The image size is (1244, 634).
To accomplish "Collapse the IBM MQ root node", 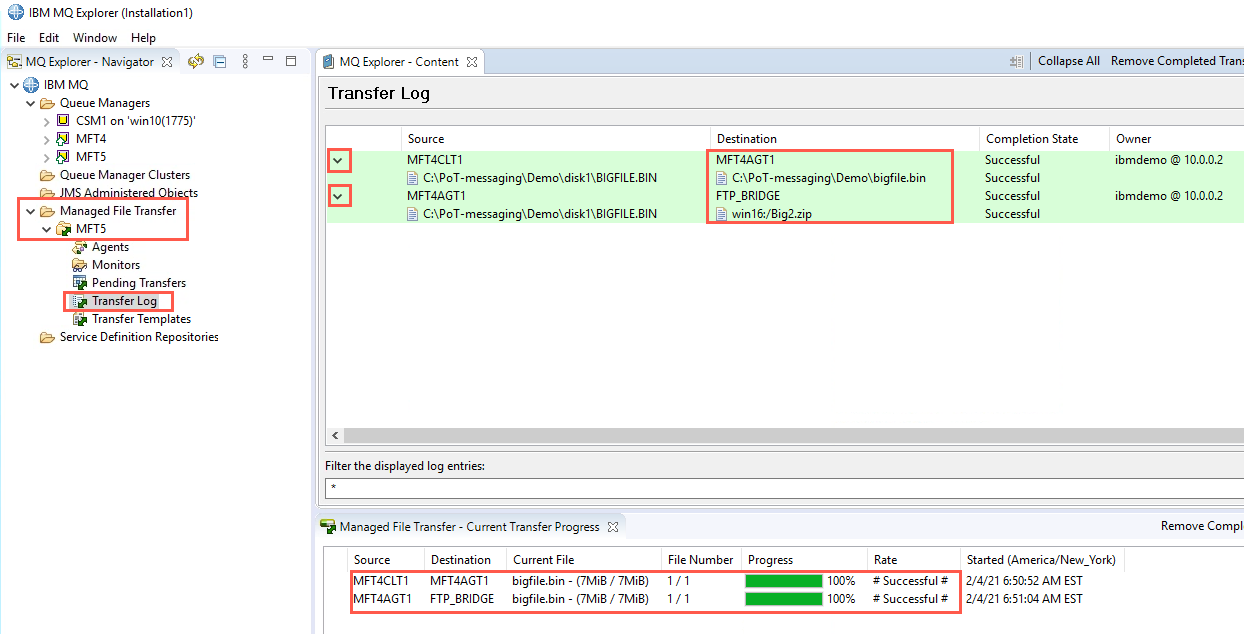I will click(x=14, y=85).
